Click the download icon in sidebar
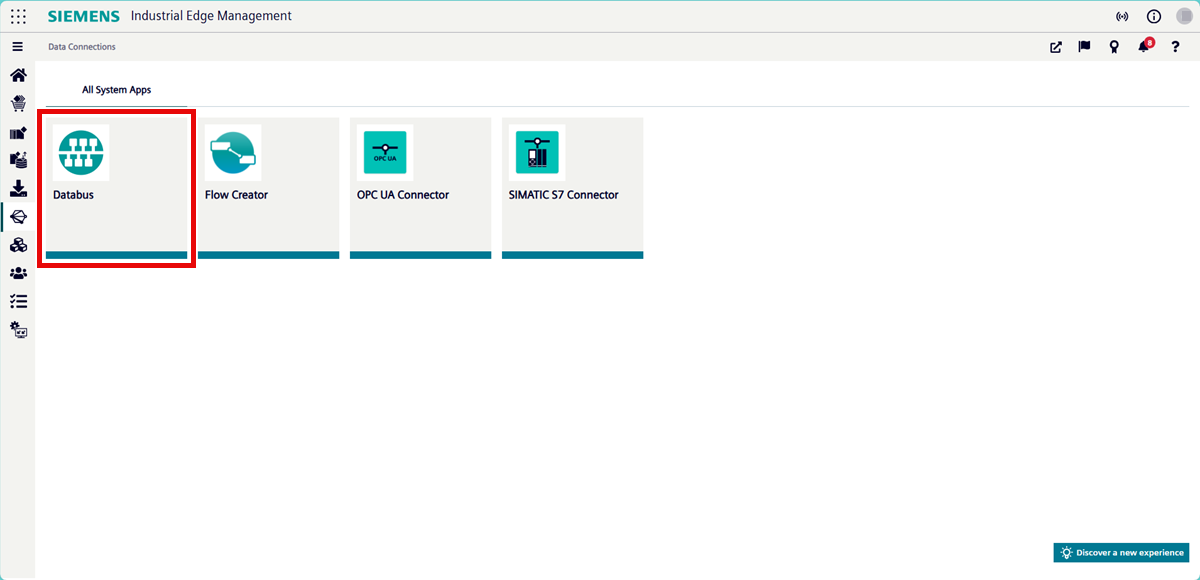 18,188
